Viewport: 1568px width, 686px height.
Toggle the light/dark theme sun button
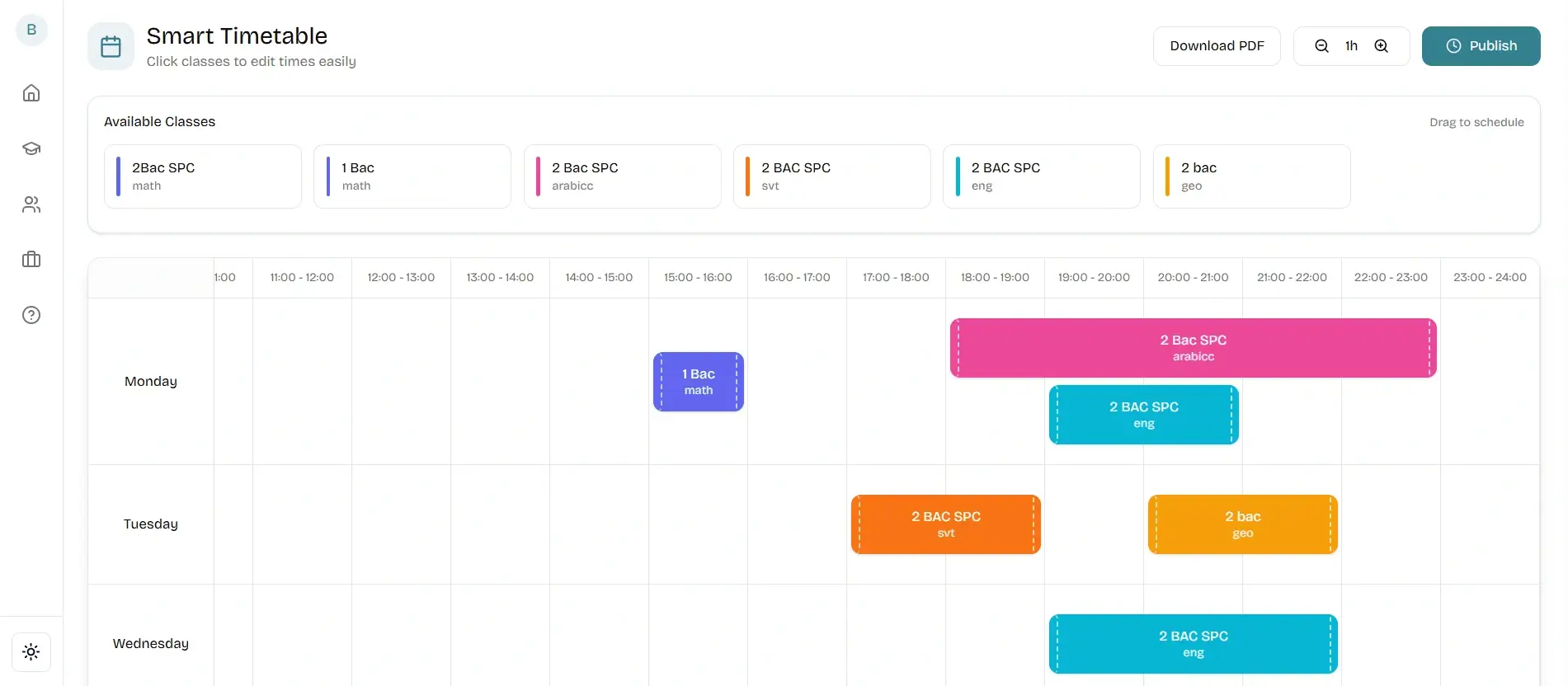(31, 652)
